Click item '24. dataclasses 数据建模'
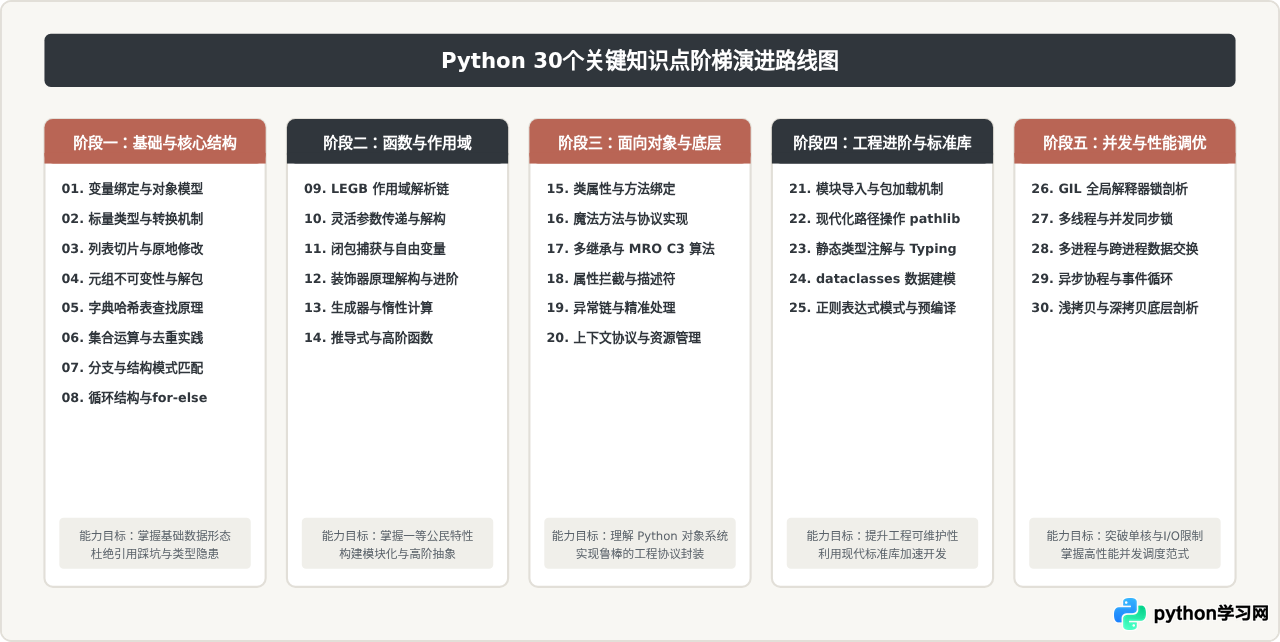Image resolution: width=1280 pixels, height=642 pixels. [872, 278]
